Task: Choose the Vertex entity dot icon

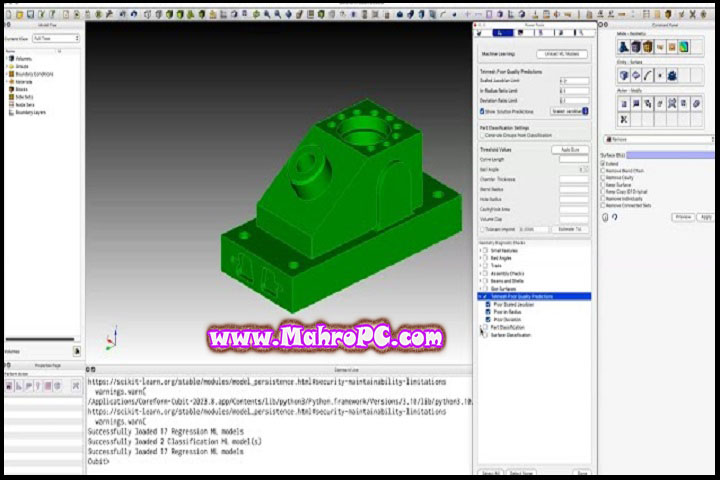Action: tap(660, 75)
